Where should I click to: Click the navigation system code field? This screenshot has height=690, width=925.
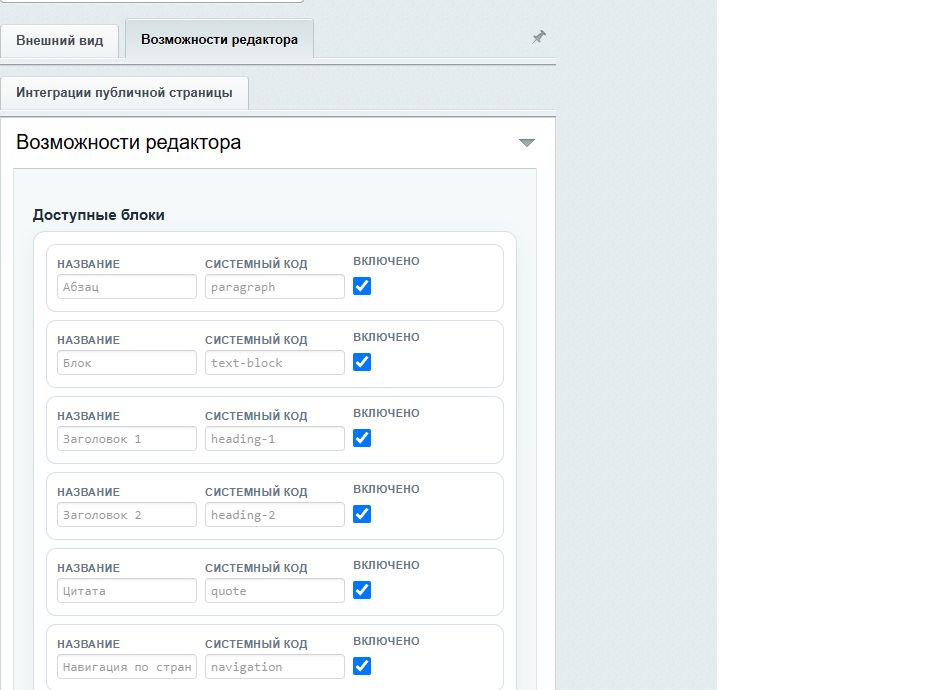click(275, 667)
